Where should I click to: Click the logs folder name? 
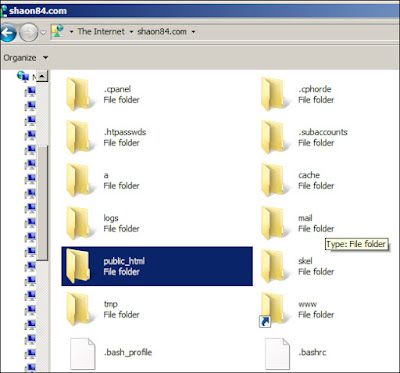click(x=111, y=218)
